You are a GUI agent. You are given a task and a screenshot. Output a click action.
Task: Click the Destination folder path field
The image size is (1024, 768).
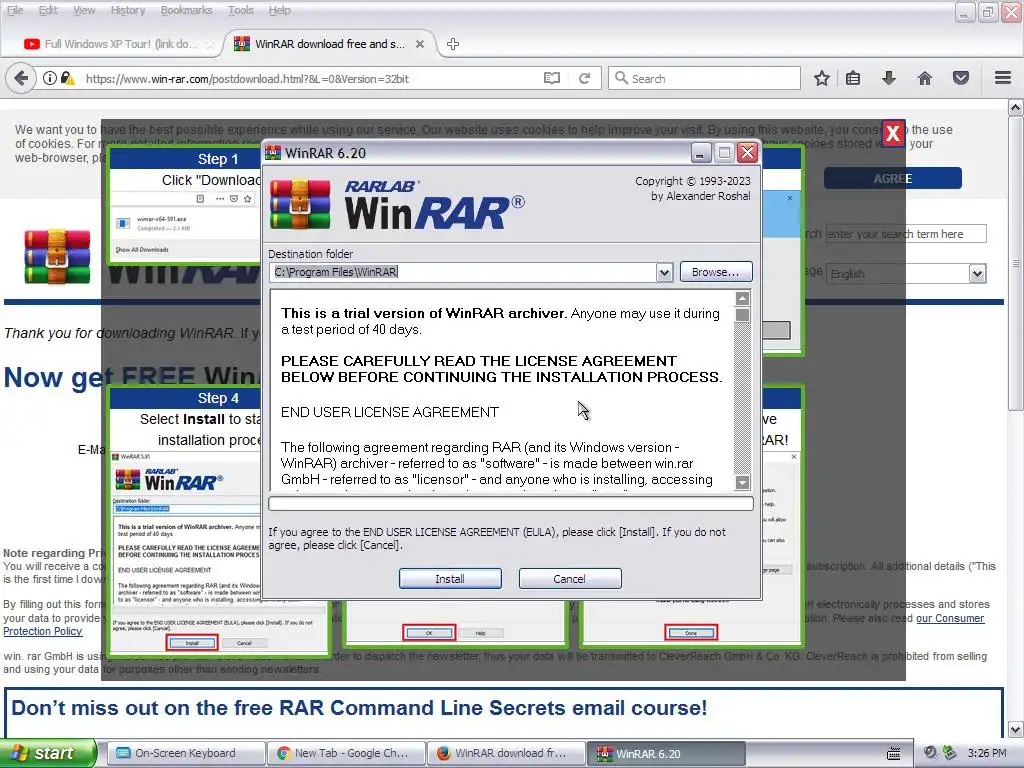[462, 272]
